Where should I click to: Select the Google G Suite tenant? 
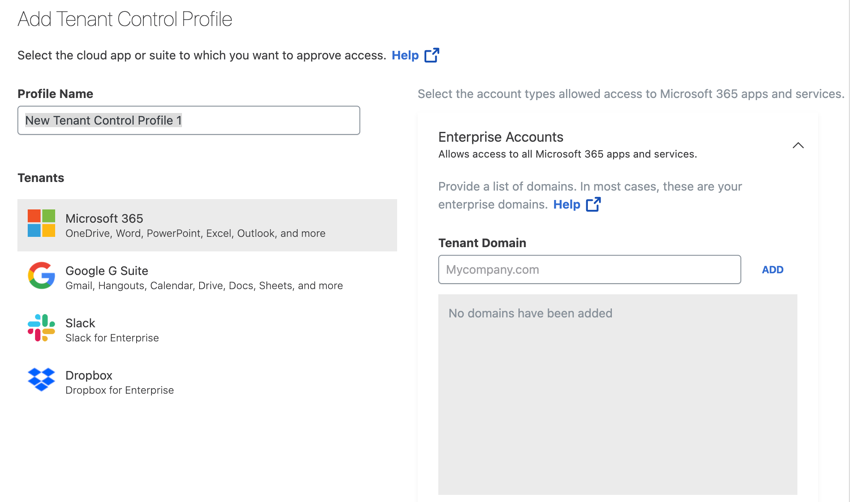point(207,277)
